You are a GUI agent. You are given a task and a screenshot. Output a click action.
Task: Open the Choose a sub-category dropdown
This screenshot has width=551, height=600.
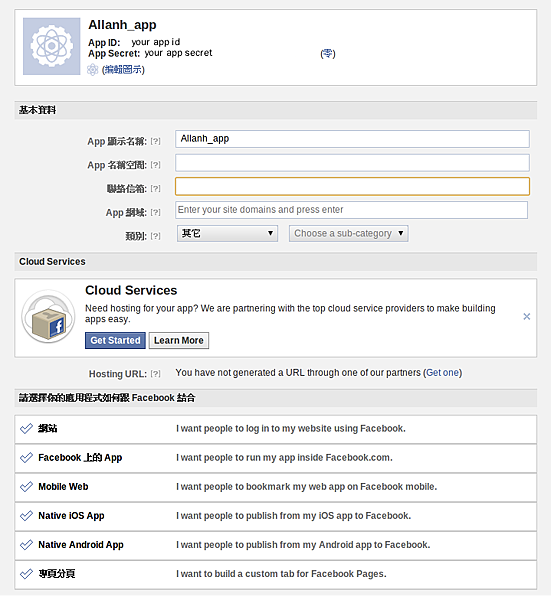tap(349, 233)
